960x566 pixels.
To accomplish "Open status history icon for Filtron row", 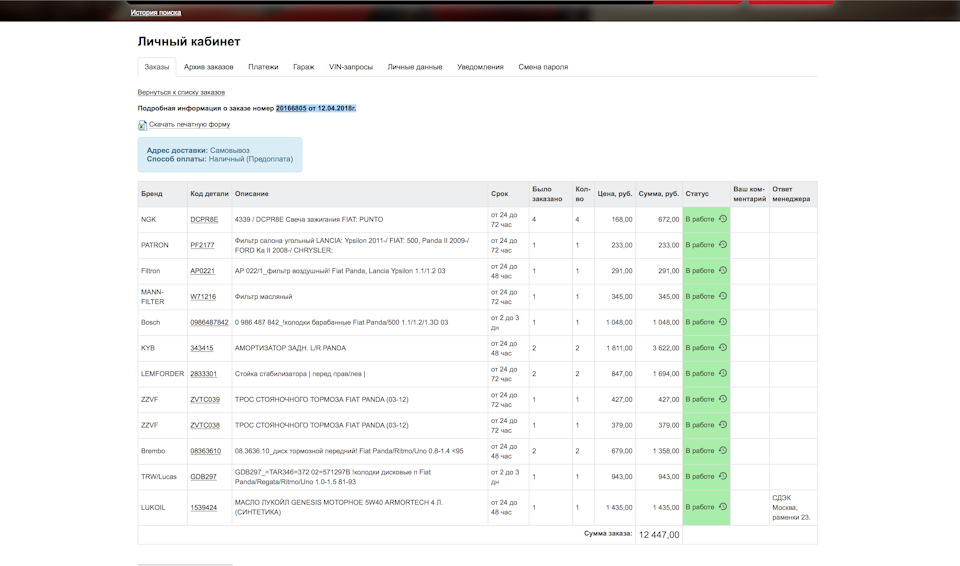I will (x=722, y=270).
